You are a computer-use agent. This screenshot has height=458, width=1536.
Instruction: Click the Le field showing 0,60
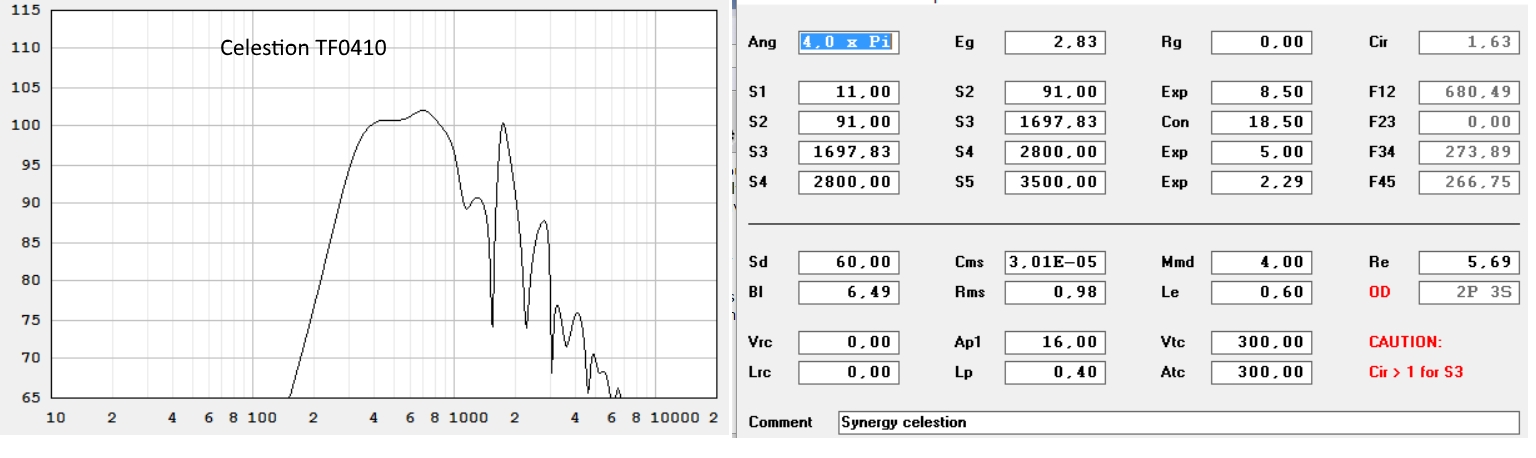point(1261,293)
